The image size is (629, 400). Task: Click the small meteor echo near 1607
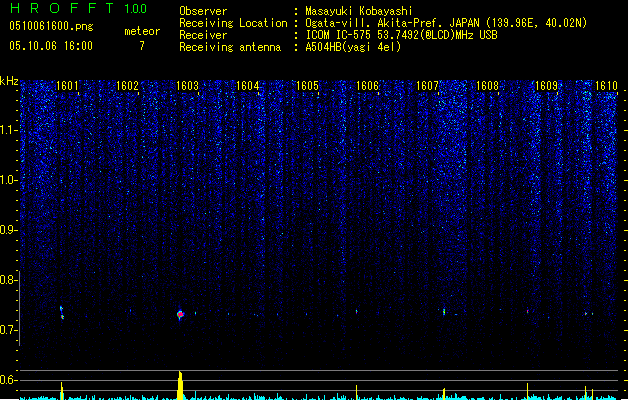pyautogui.click(x=444, y=312)
